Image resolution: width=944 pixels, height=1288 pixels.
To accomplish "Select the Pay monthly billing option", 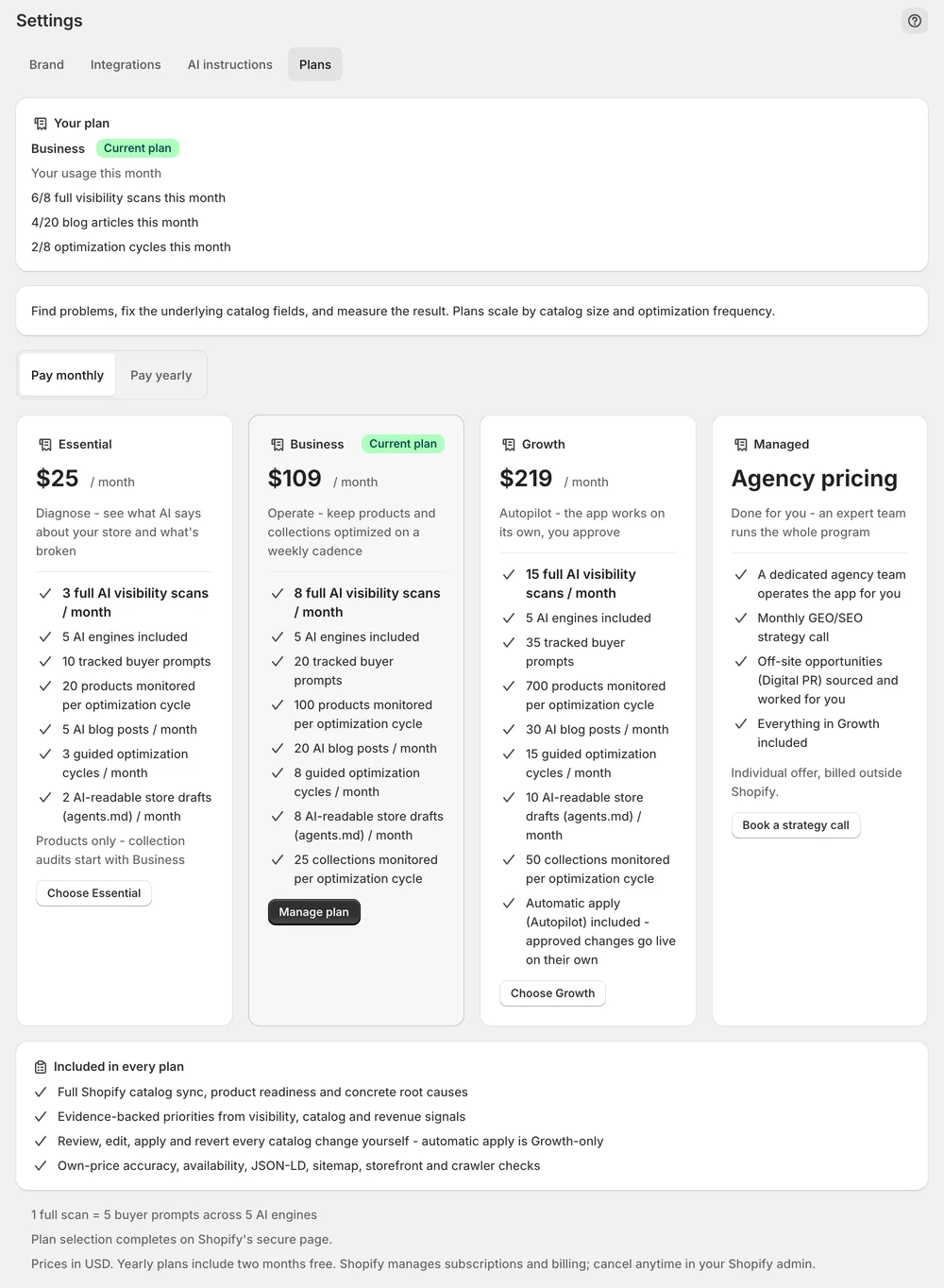I will tap(67, 375).
